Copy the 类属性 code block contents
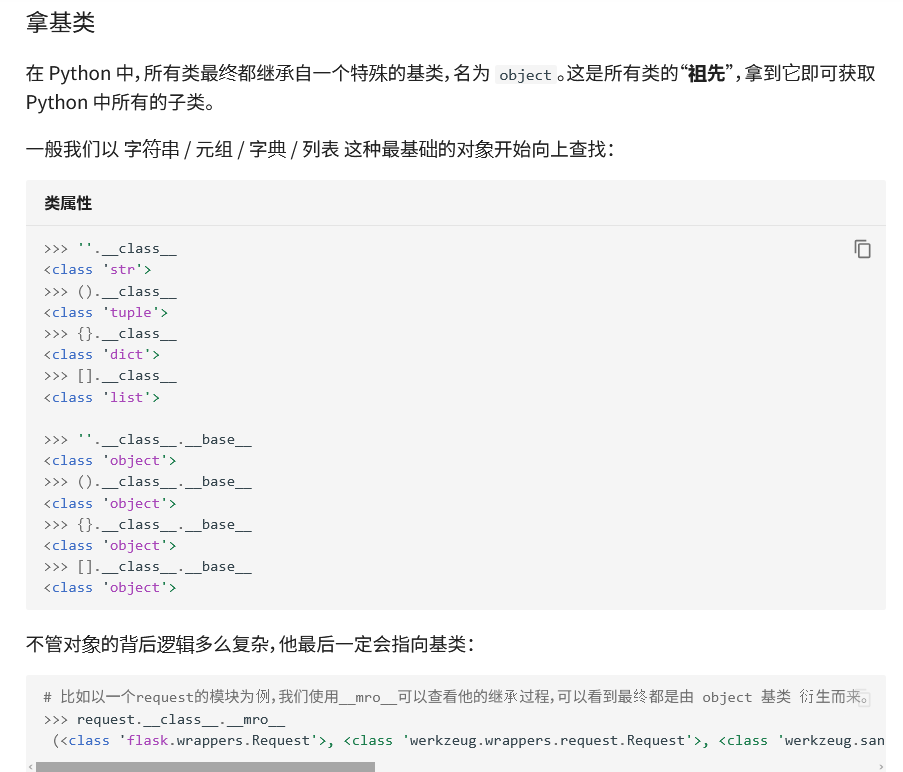 pyautogui.click(x=862, y=249)
